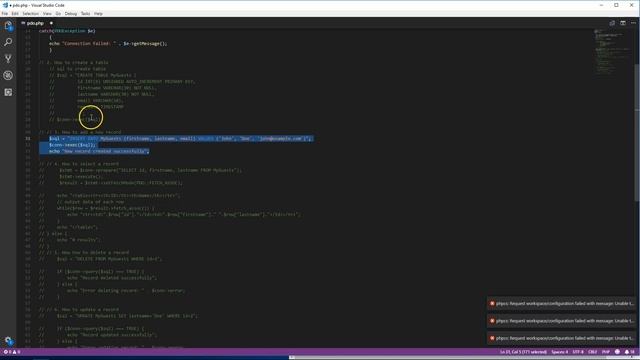Open the Selection menu

(x=31, y=14)
